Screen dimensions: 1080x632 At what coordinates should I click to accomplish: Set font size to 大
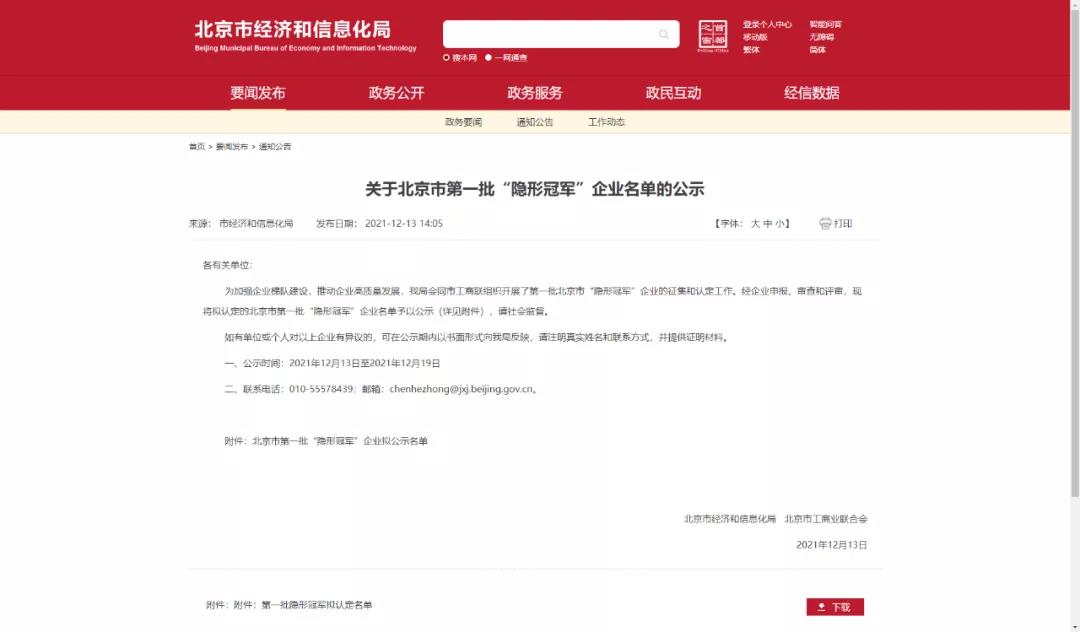[x=755, y=224]
